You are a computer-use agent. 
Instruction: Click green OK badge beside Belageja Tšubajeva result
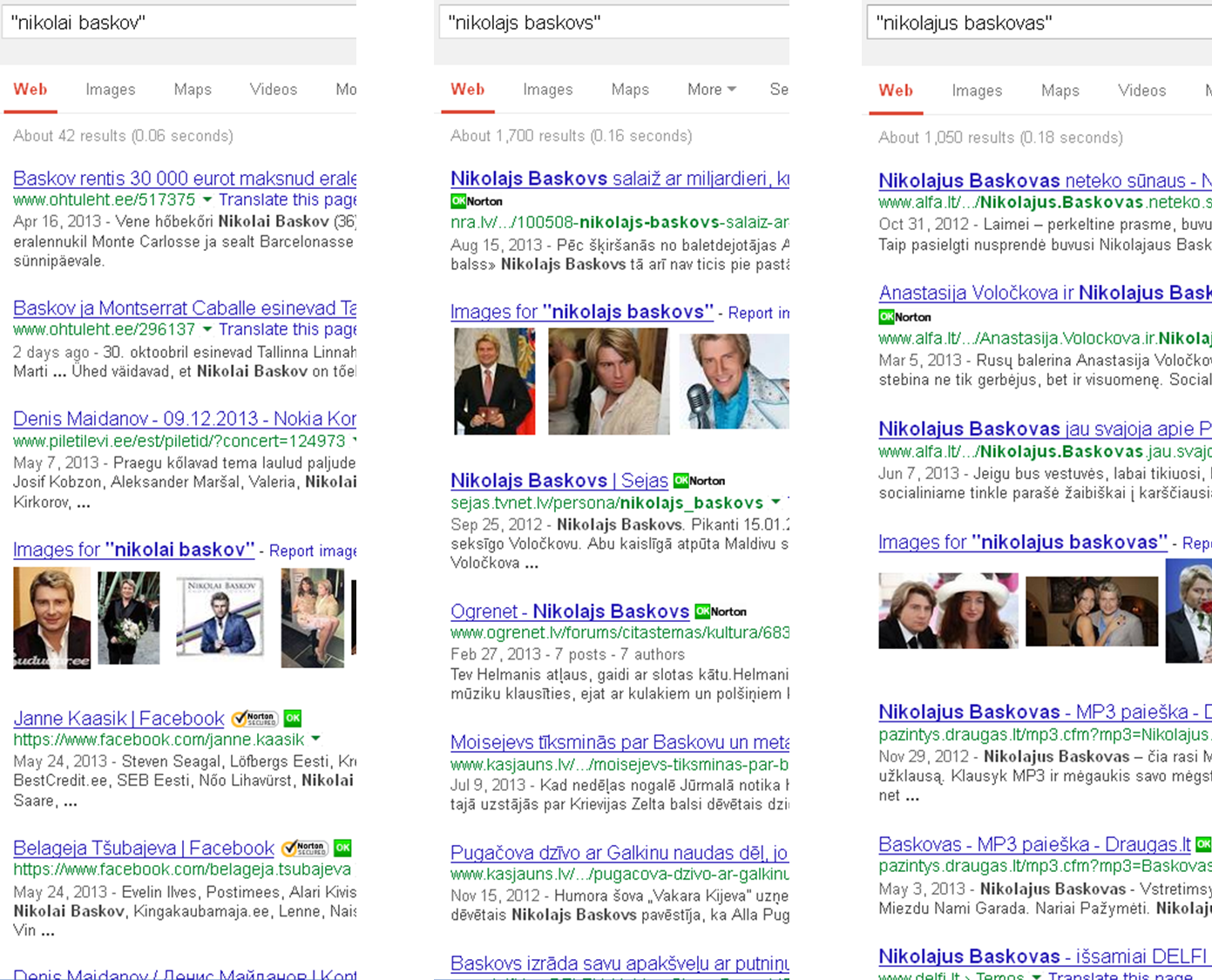[343, 848]
